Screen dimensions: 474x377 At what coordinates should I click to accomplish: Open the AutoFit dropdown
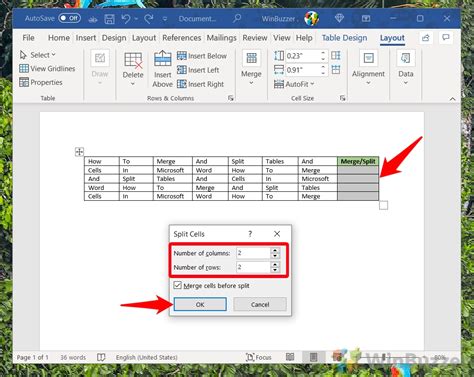coord(294,84)
